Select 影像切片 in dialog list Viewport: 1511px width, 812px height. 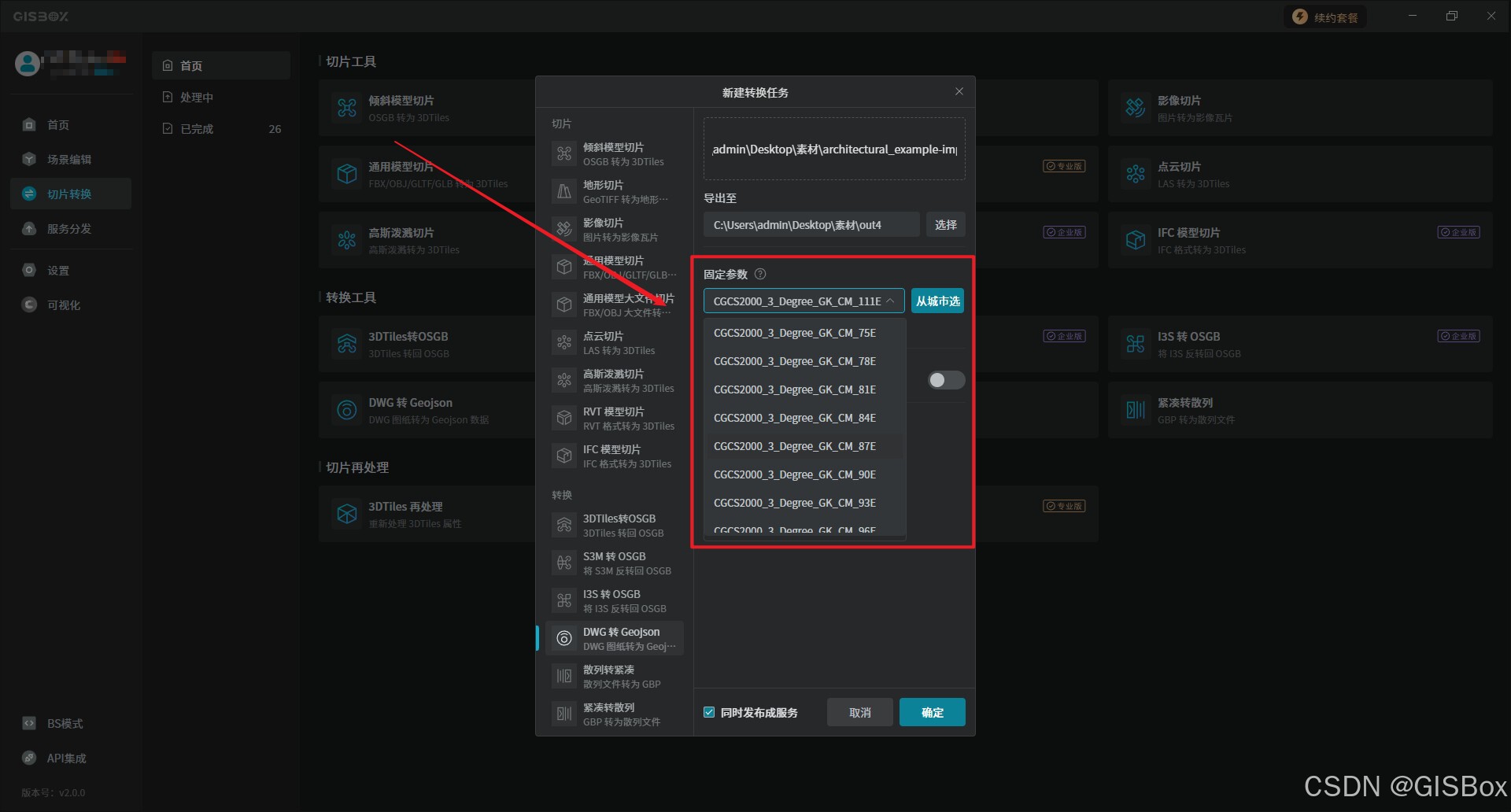pos(615,229)
